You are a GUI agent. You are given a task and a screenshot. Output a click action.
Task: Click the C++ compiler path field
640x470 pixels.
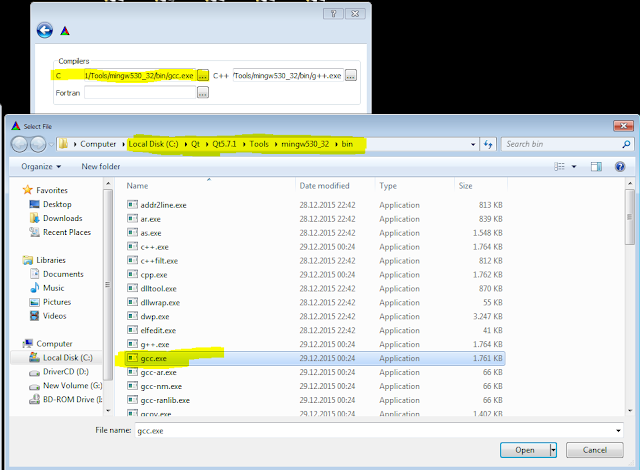(288, 75)
